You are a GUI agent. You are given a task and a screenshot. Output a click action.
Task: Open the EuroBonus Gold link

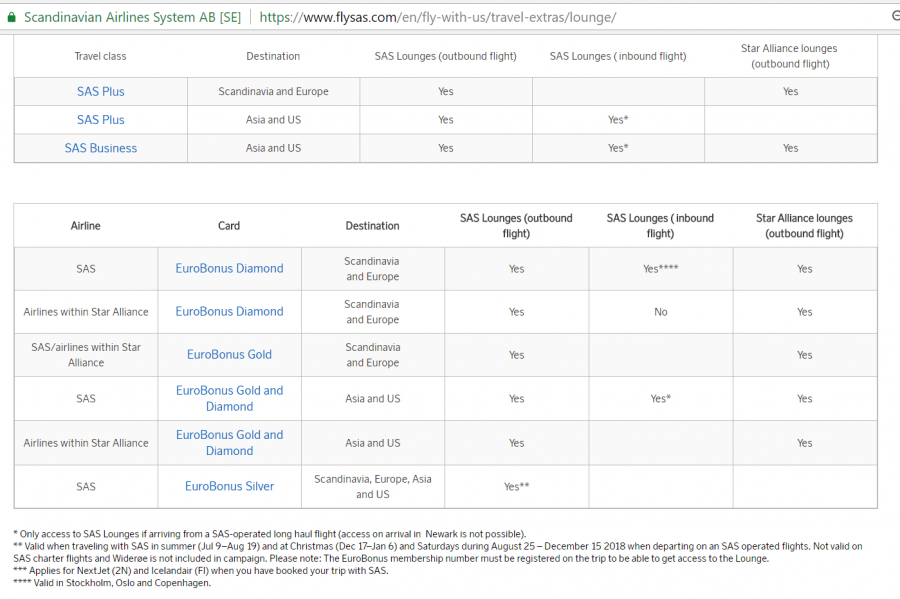click(229, 355)
